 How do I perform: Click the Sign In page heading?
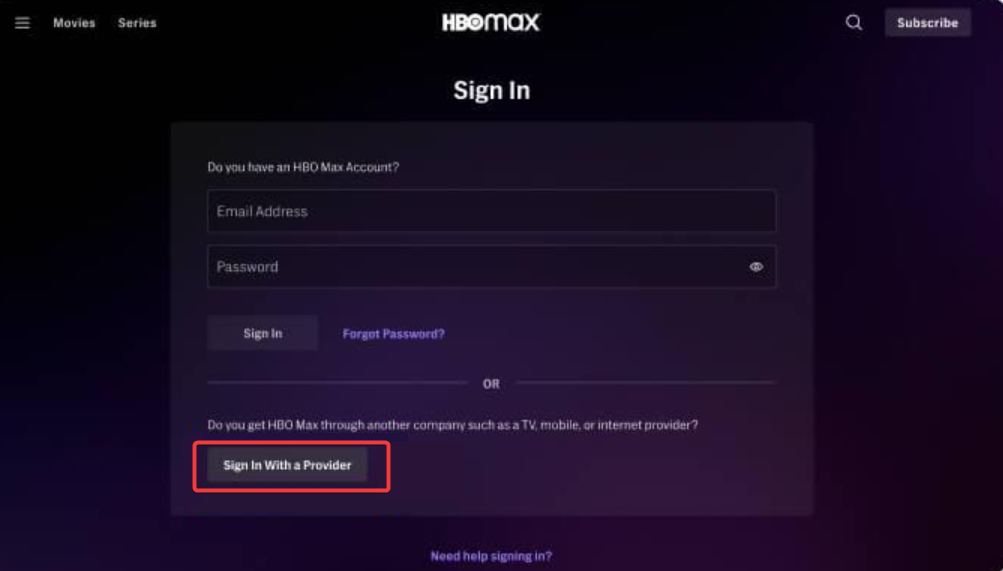(x=491, y=90)
